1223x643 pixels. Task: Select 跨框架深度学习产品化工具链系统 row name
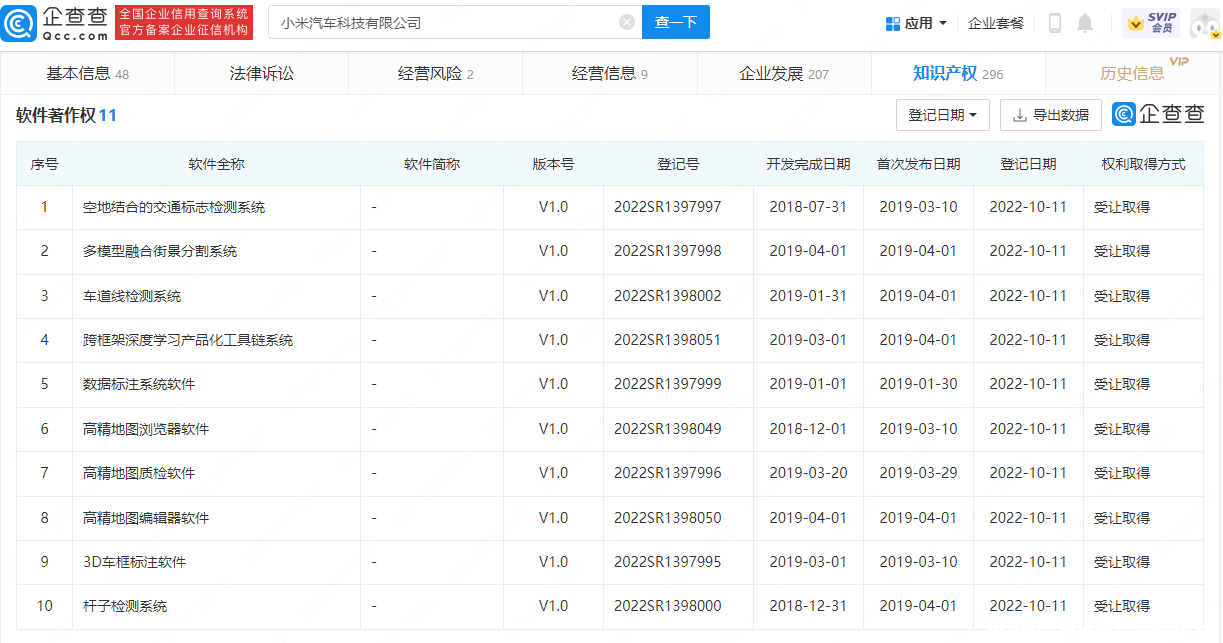tap(188, 340)
